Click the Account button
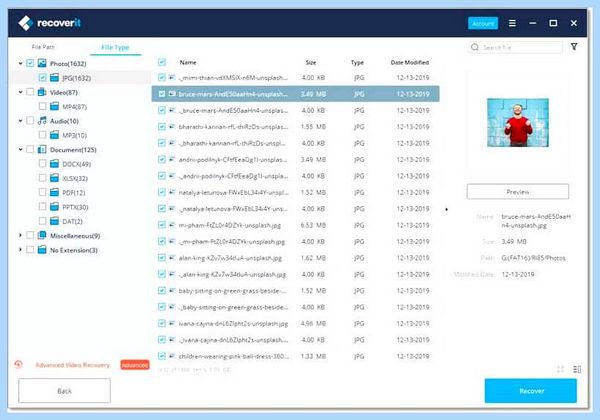 [483, 23]
